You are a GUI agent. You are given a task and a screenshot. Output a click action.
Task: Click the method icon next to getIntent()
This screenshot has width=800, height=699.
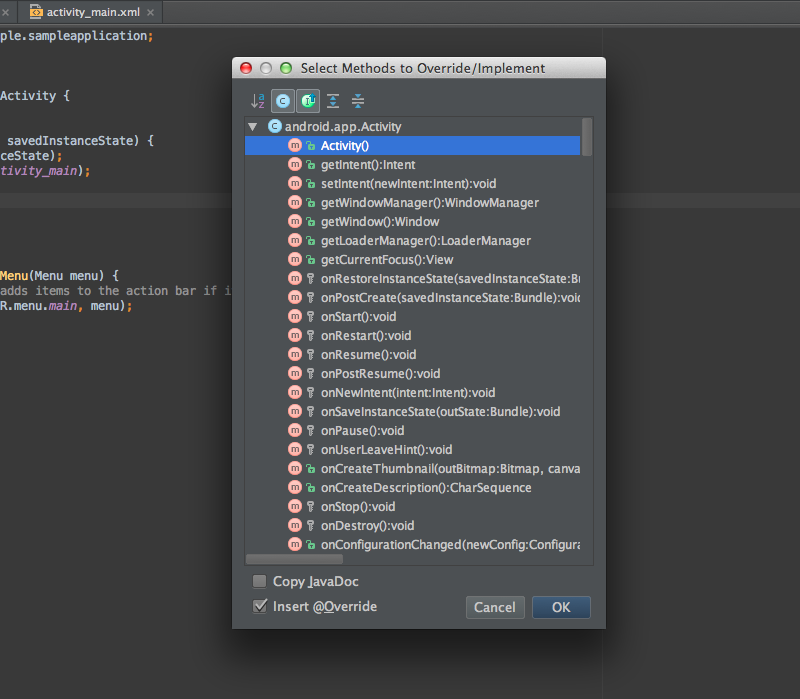[295, 164]
